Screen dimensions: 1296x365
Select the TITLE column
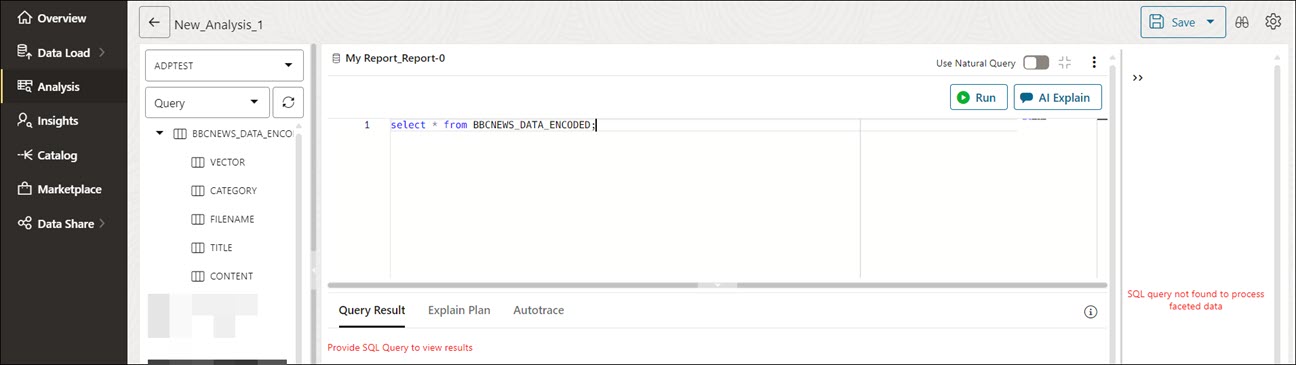click(221, 247)
